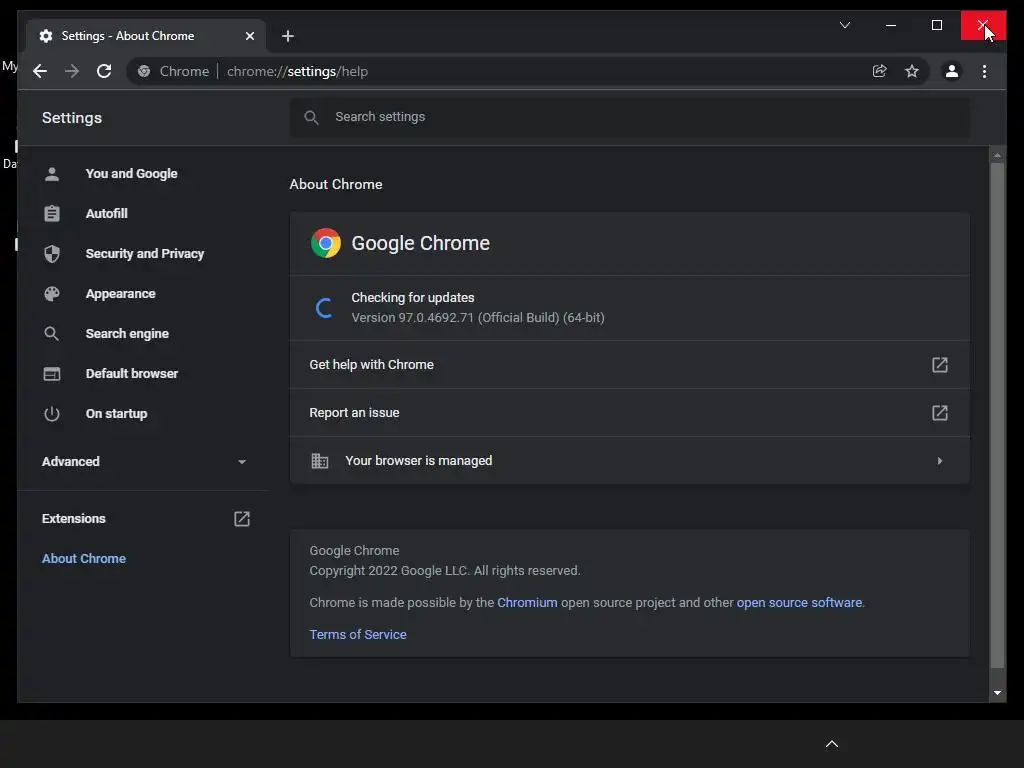Open the Terms of Service link
1024x768 pixels.
(358, 634)
